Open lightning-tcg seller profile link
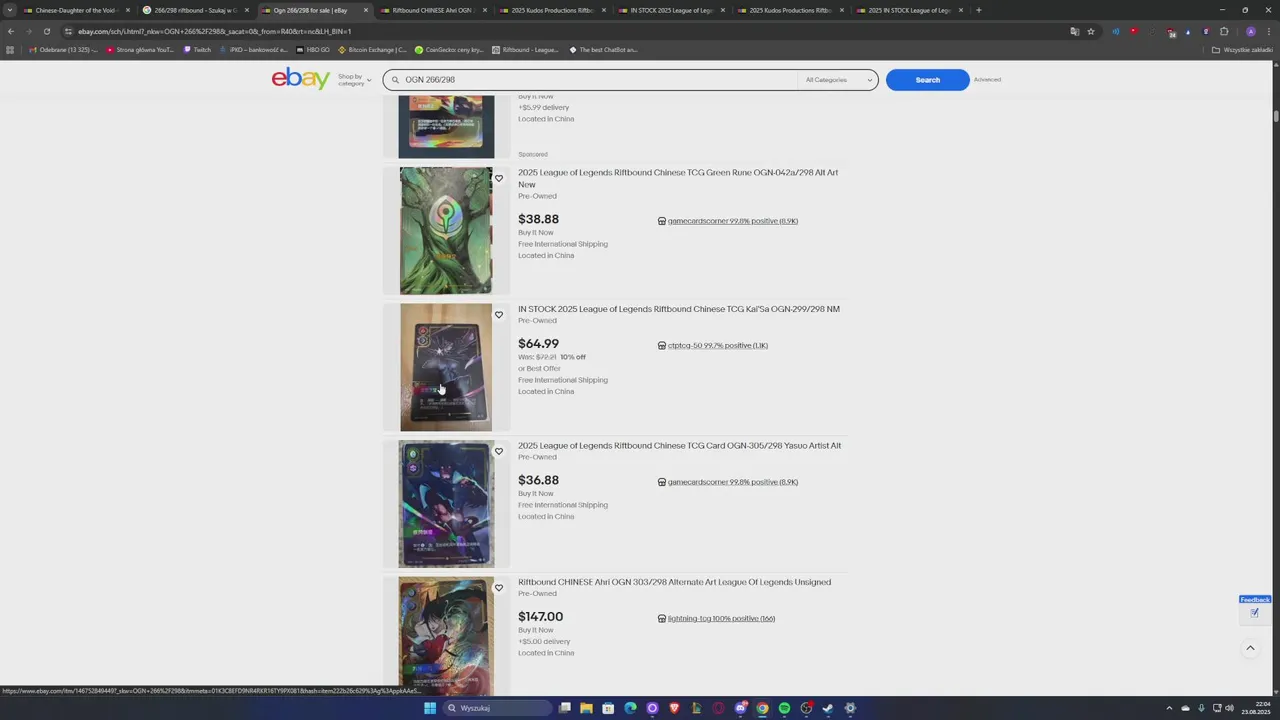This screenshot has height=720, width=1280. coord(721,619)
